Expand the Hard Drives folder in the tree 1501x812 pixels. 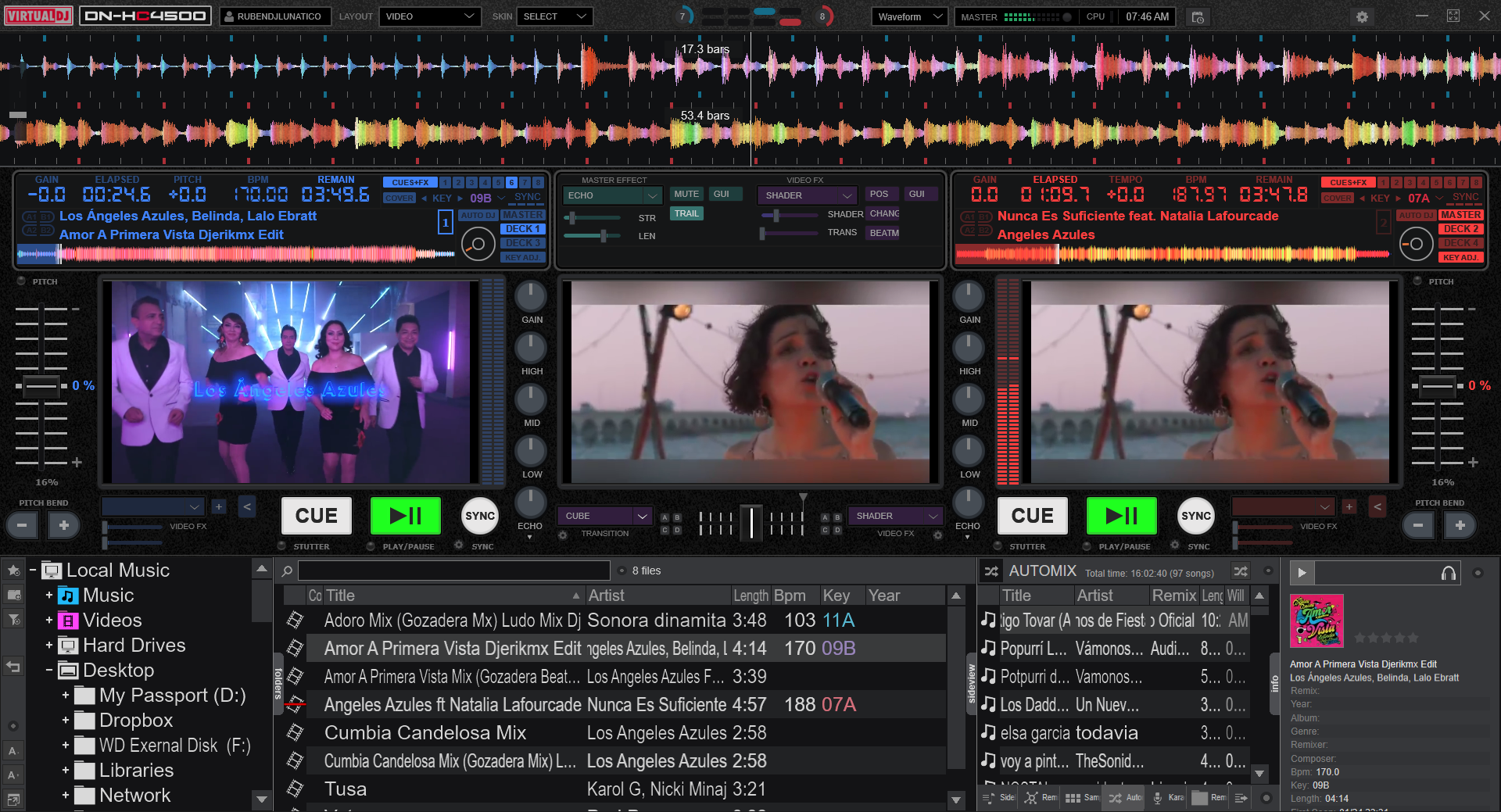[49, 646]
